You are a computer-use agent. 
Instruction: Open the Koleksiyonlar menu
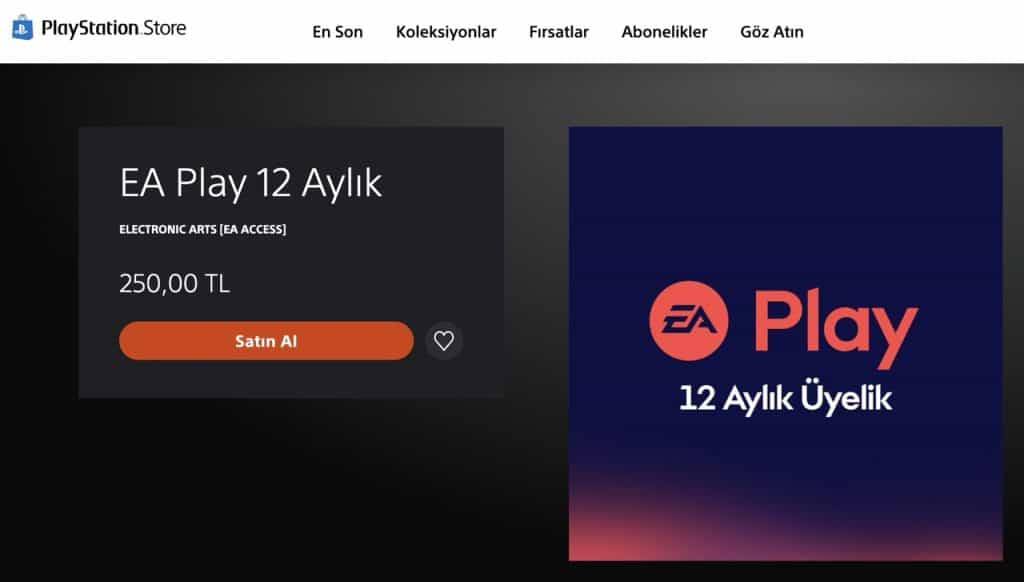446,31
